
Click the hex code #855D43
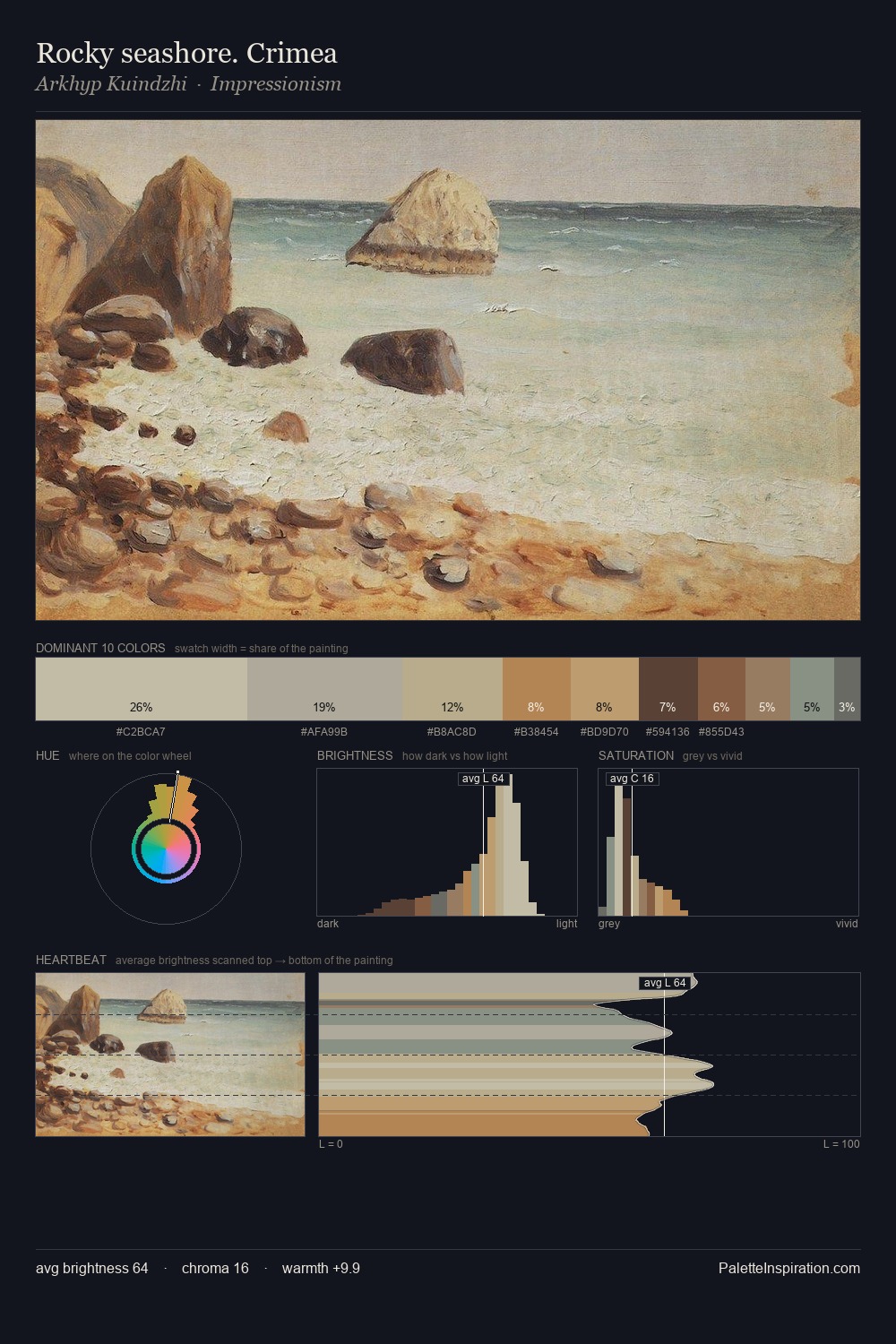[721, 732]
